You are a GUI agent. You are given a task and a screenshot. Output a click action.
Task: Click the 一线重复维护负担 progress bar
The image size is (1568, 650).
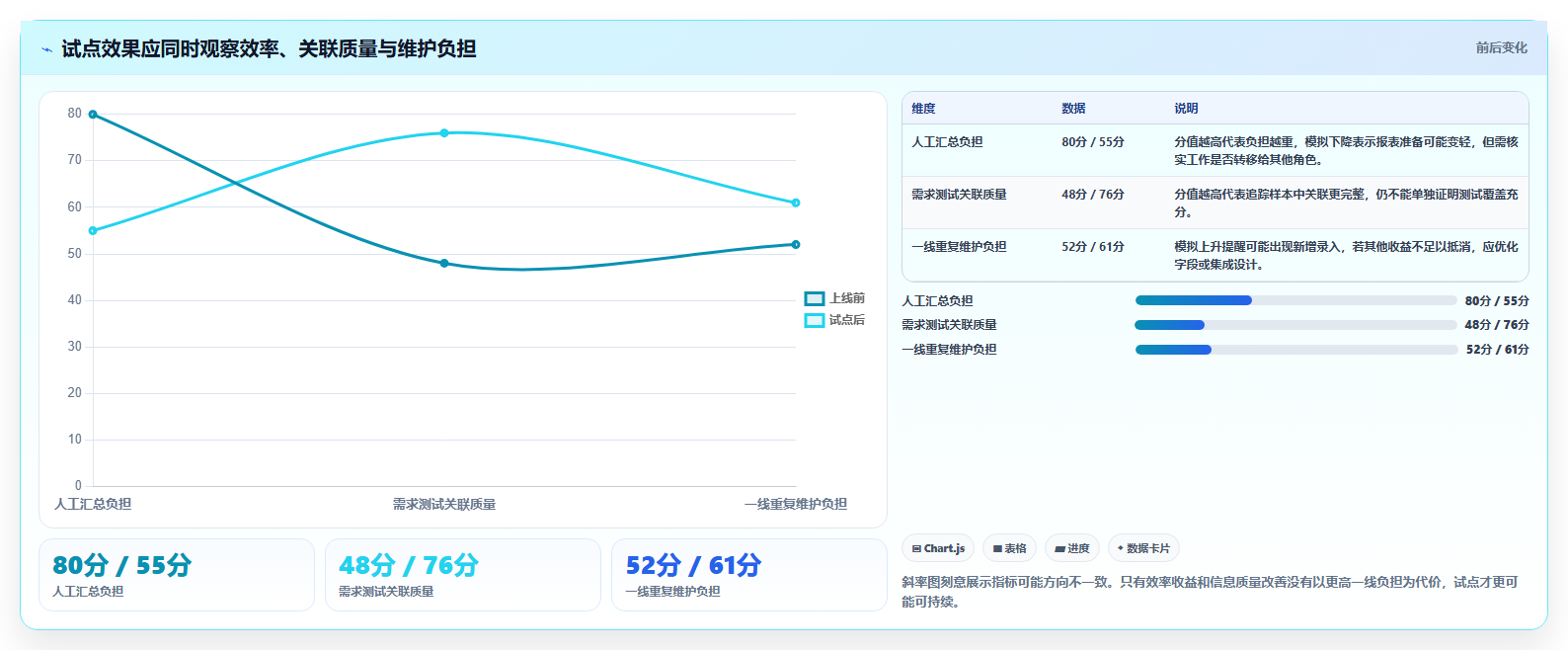tap(1295, 350)
